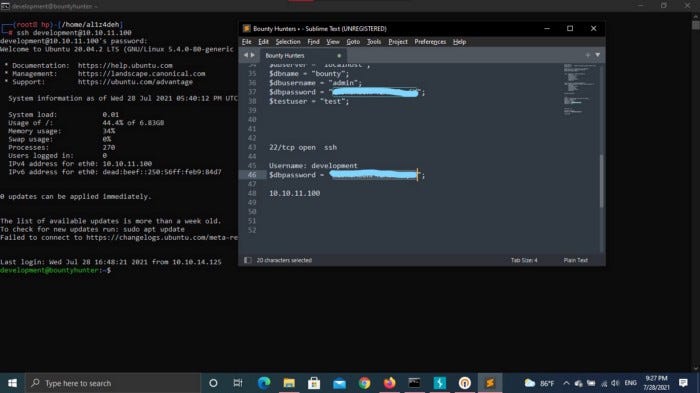
Task: Open the weather widget showing 86°F
Action: 539,383
